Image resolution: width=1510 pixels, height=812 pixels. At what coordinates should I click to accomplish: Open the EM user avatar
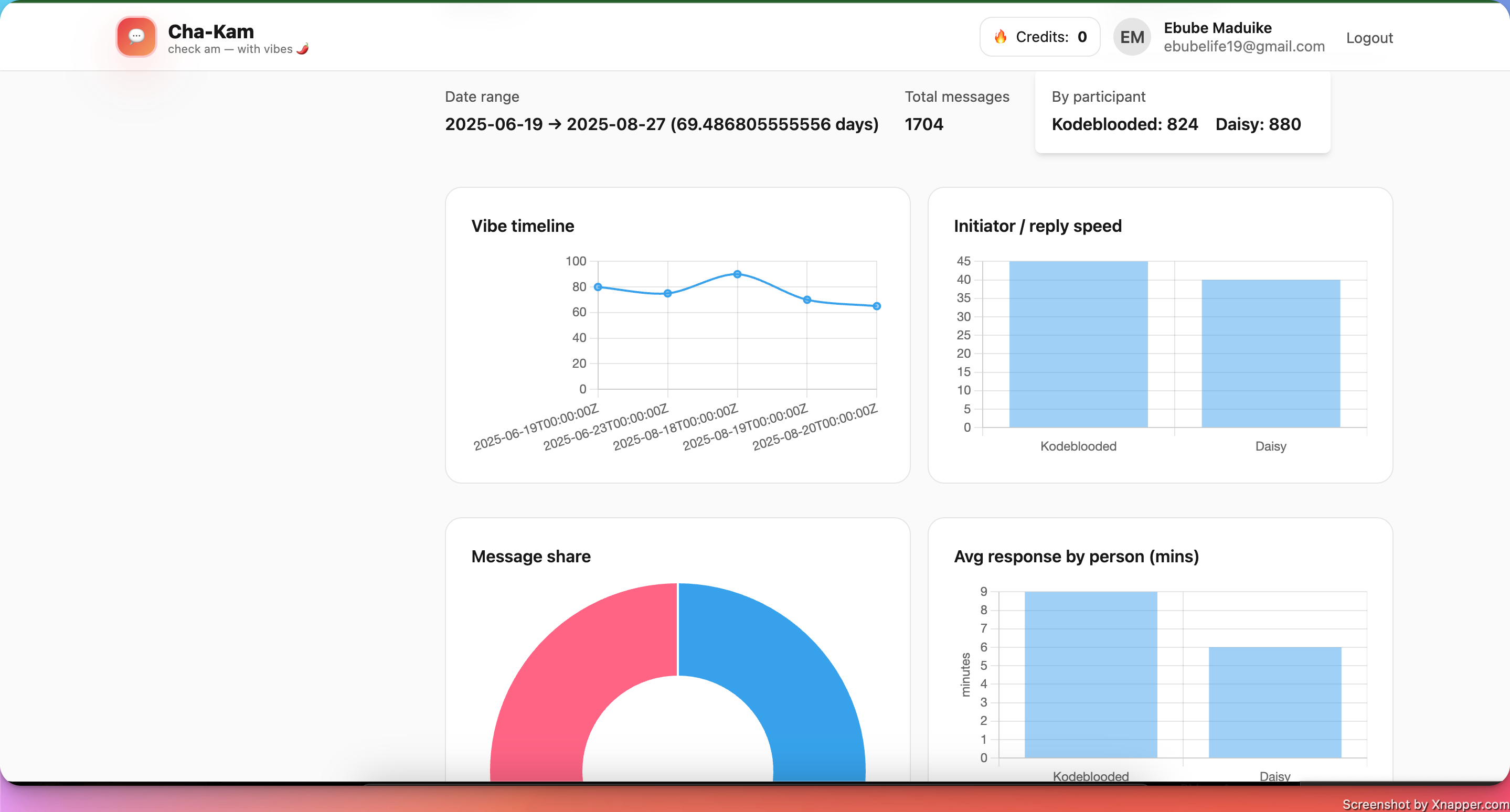(1132, 37)
